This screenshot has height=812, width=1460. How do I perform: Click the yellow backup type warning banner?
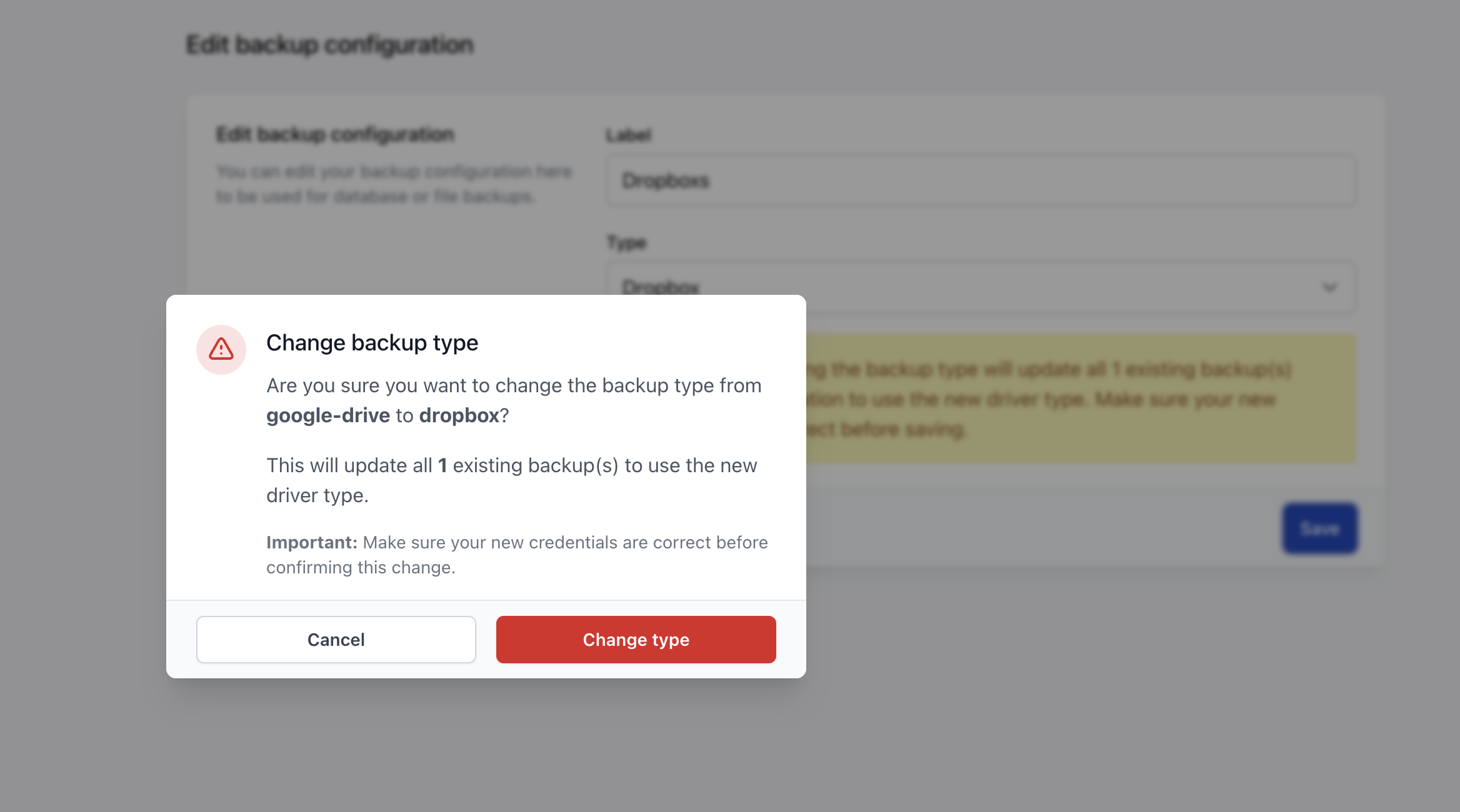coord(1081,399)
